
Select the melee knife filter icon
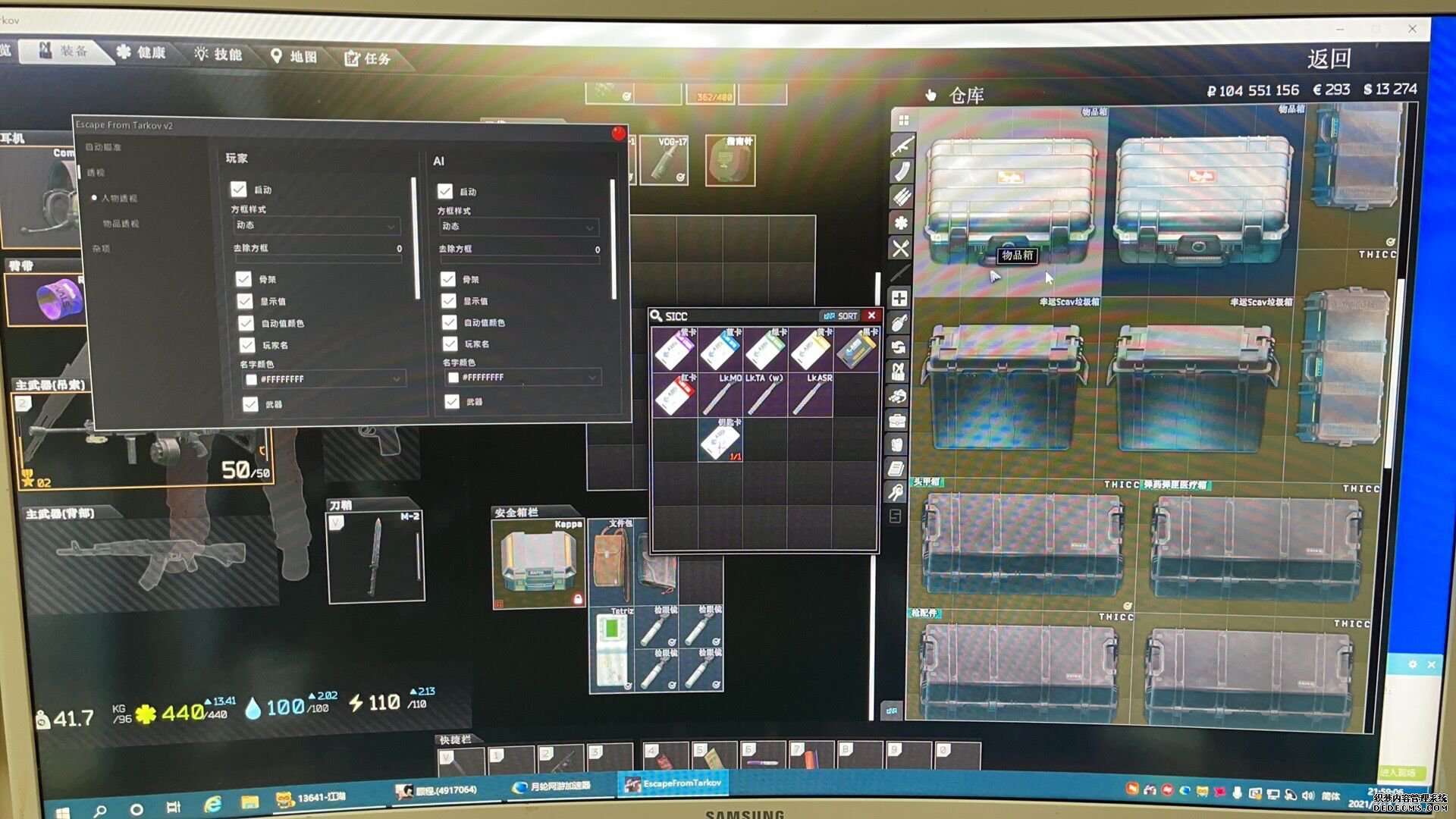900,272
